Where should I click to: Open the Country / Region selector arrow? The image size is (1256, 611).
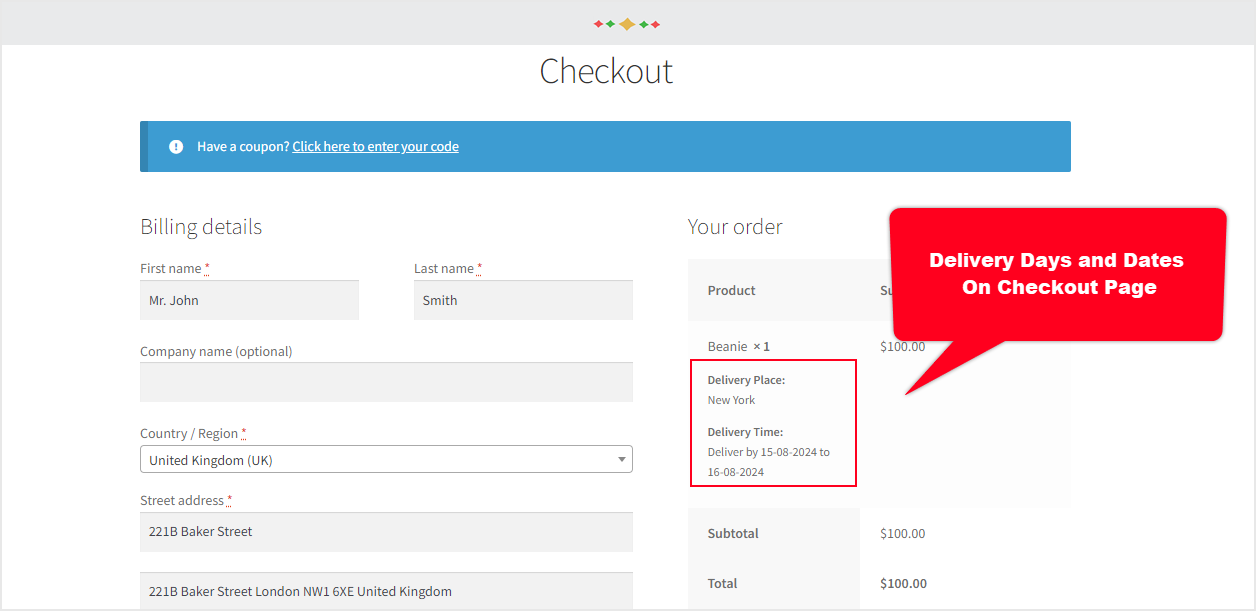[x=620, y=458]
